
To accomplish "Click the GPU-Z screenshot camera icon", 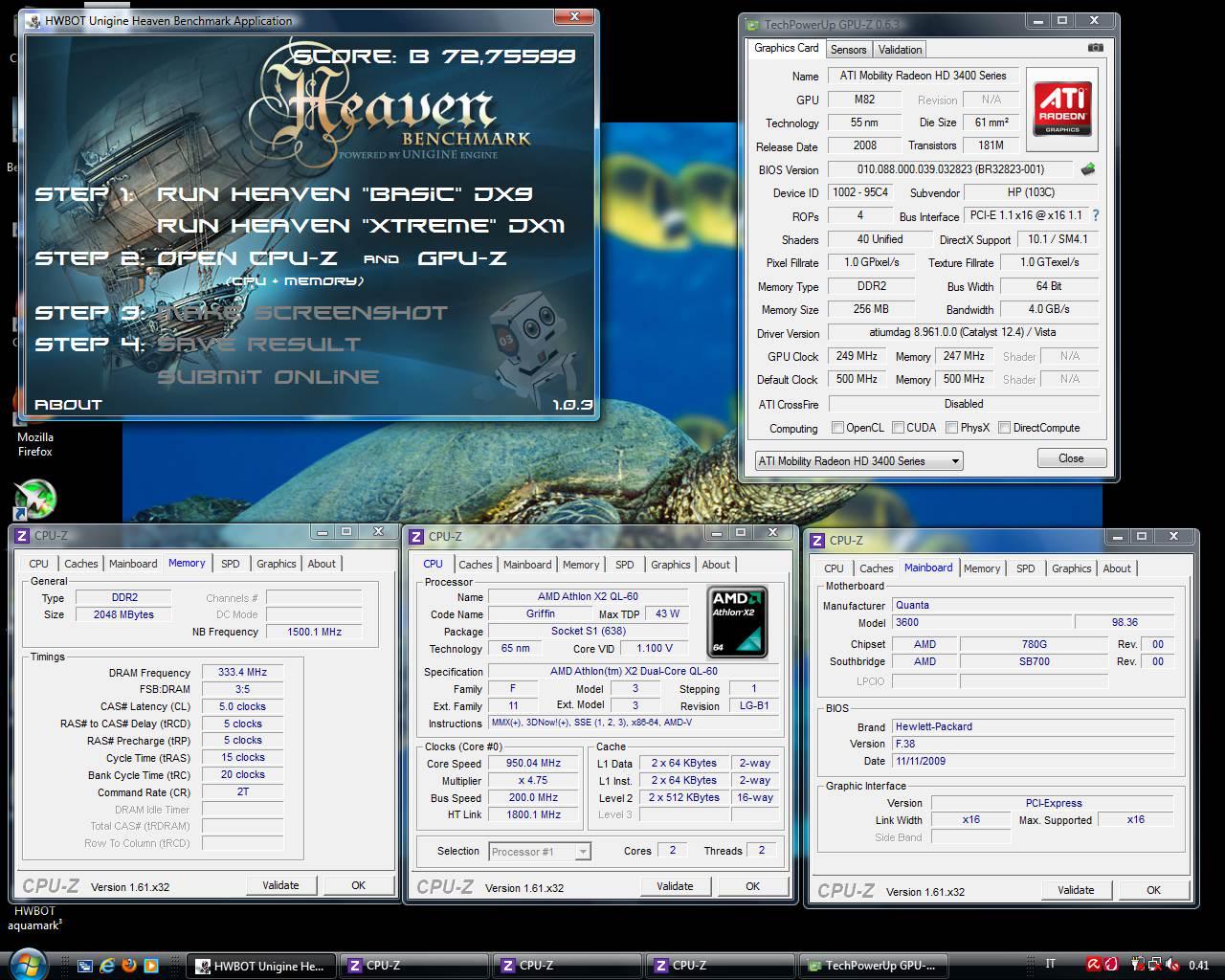I will point(1095,48).
